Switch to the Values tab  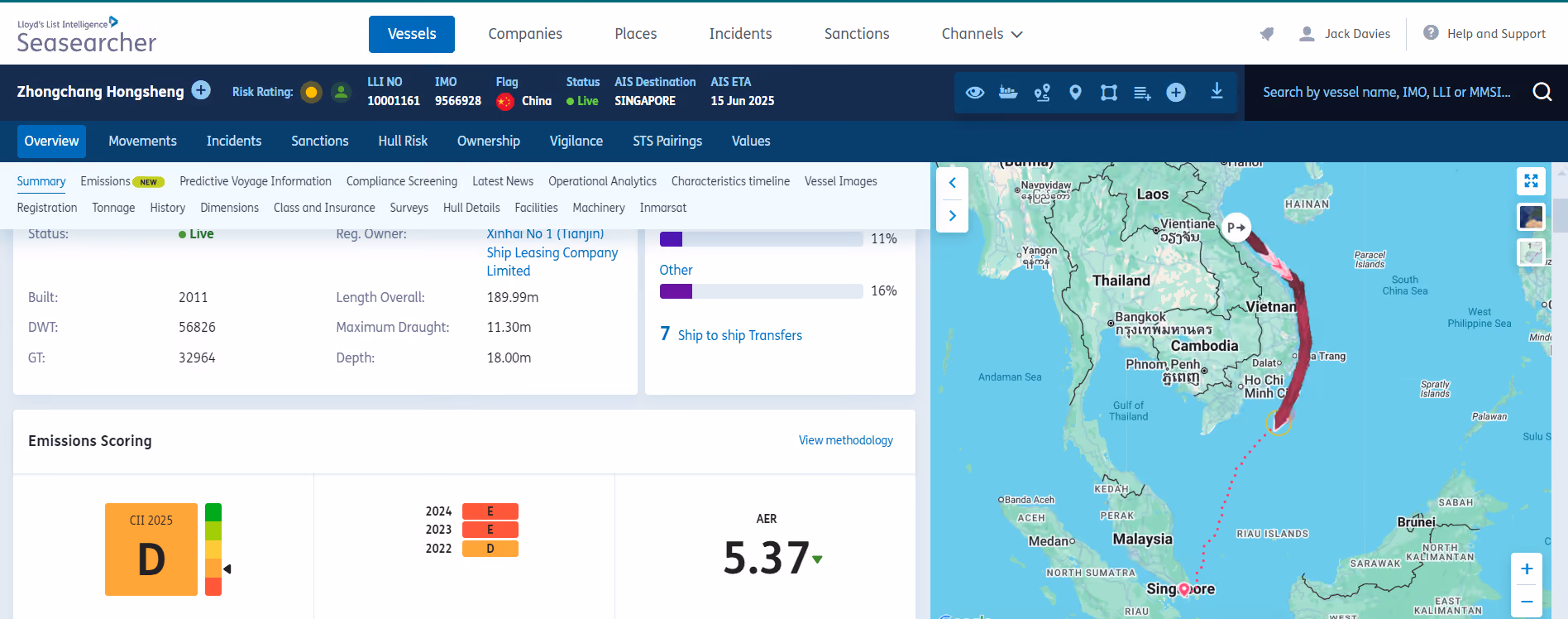751,142
